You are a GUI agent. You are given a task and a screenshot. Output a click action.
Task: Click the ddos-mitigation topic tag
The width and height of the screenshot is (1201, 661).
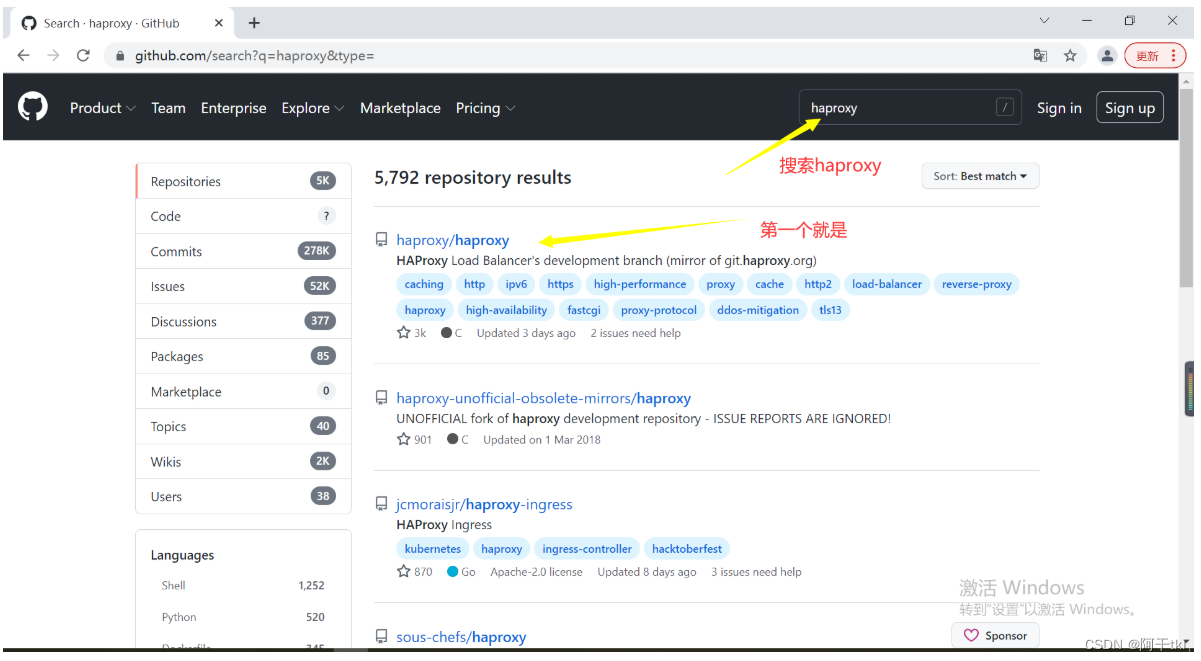(x=759, y=310)
